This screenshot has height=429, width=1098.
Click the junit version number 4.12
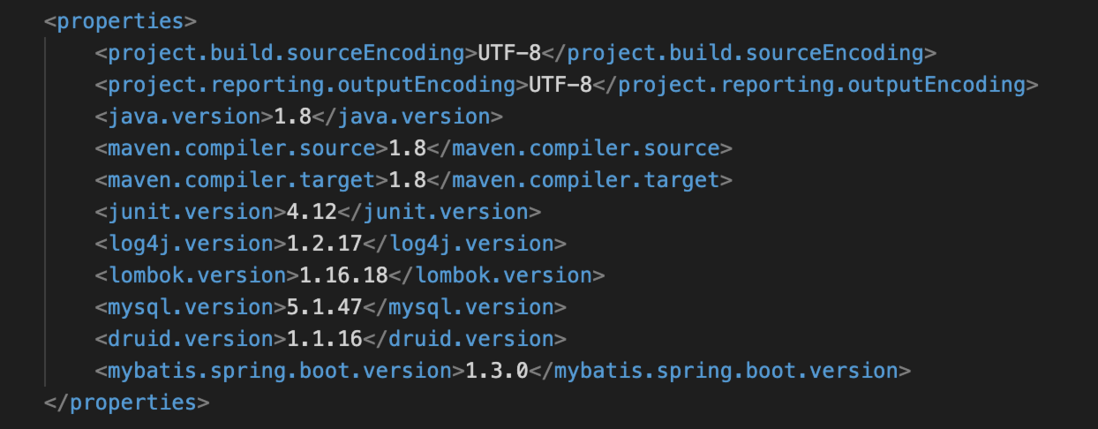[312, 211]
